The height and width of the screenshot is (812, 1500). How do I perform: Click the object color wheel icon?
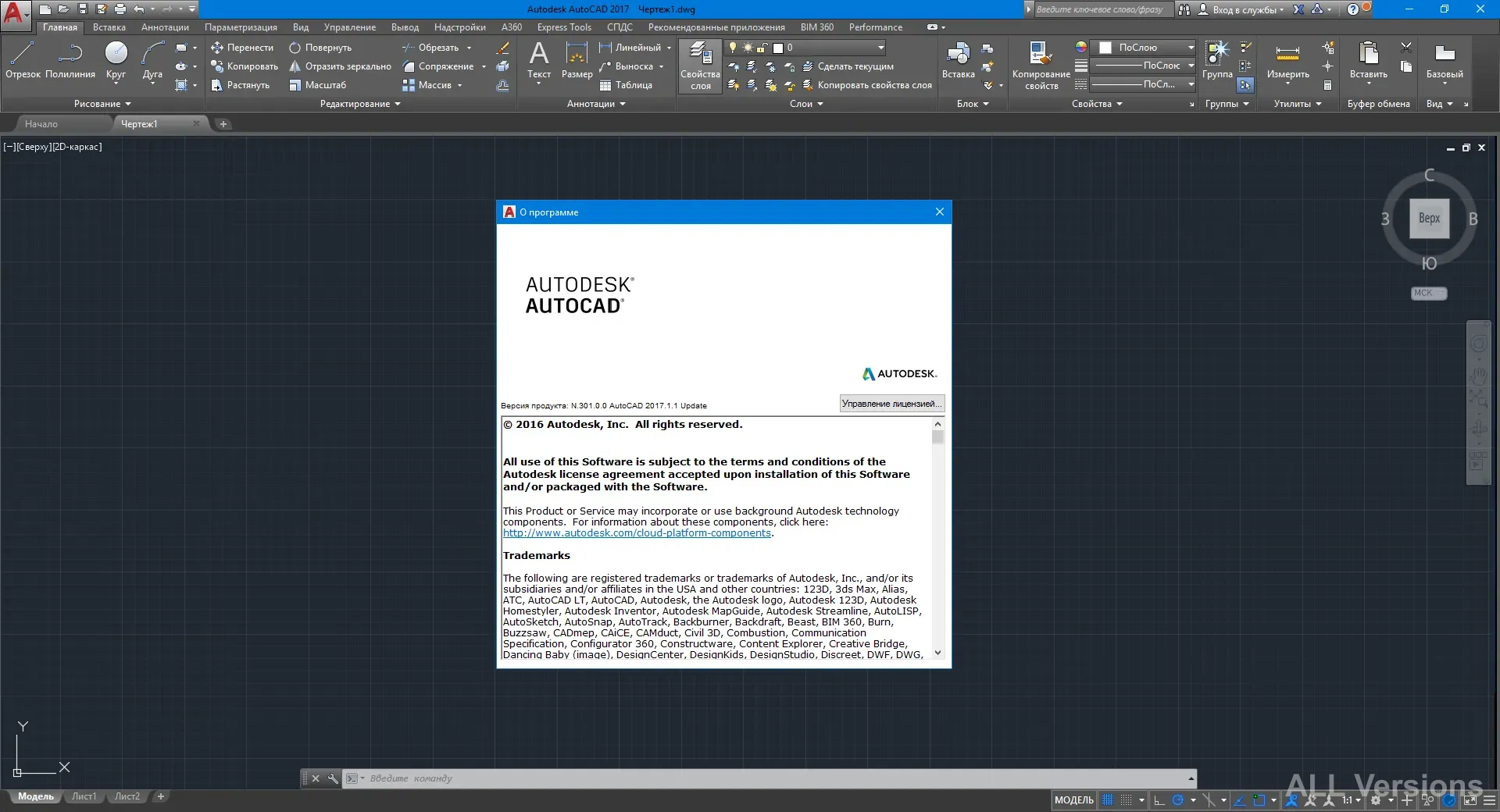click(x=1081, y=48)
